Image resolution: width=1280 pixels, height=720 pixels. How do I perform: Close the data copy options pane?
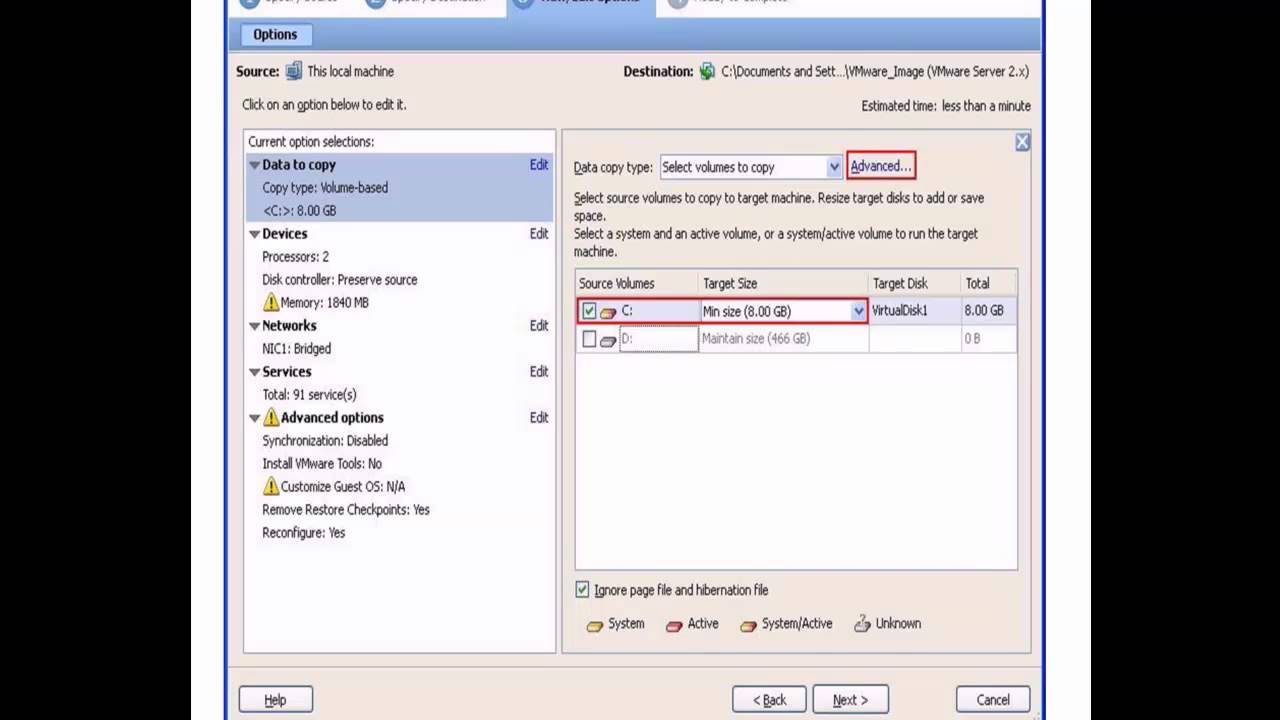[1022, 142]
